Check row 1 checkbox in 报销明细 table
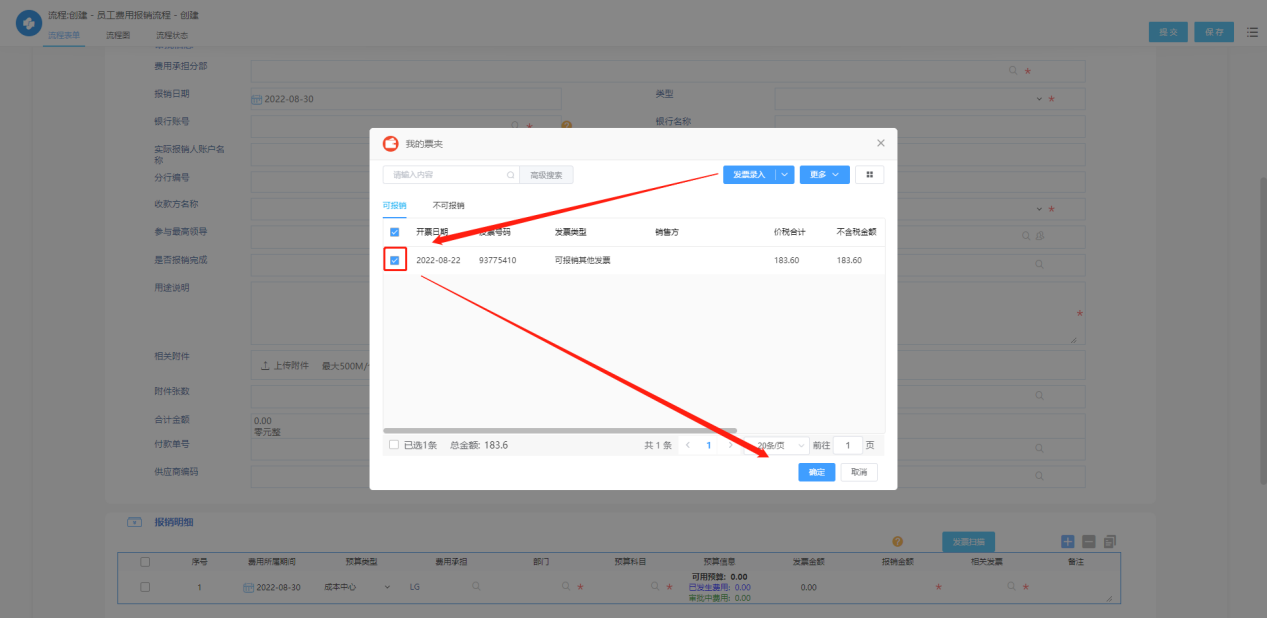 (x=145, y=587)
